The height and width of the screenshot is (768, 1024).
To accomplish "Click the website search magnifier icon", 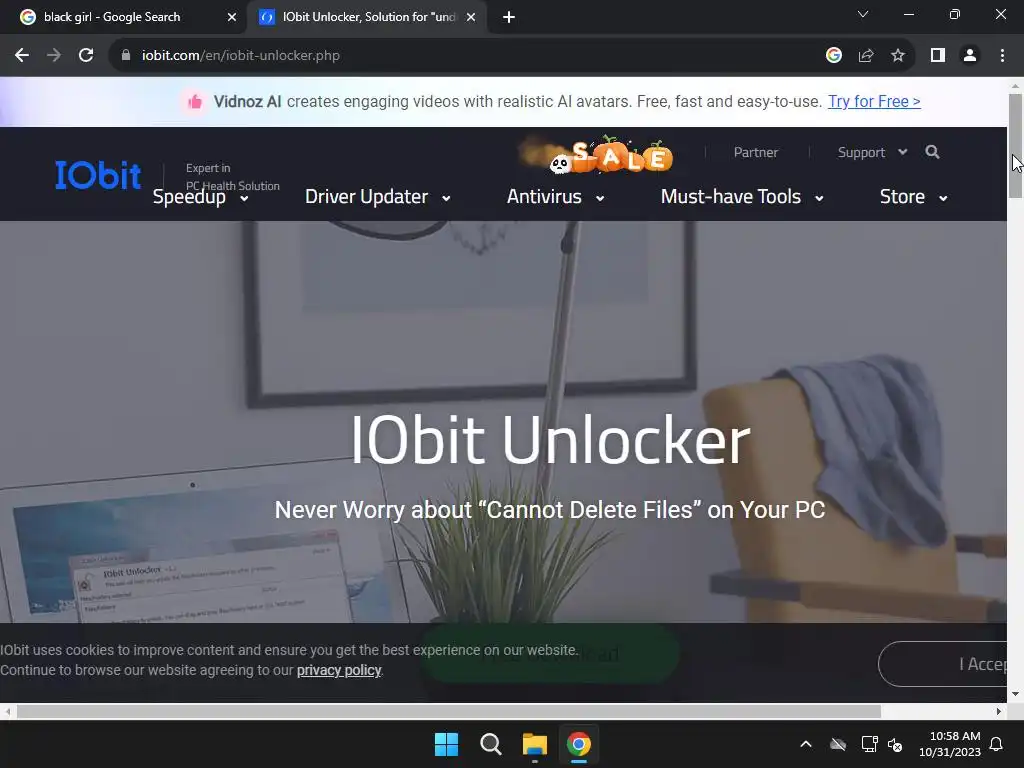I will click(x=932, y=152).
